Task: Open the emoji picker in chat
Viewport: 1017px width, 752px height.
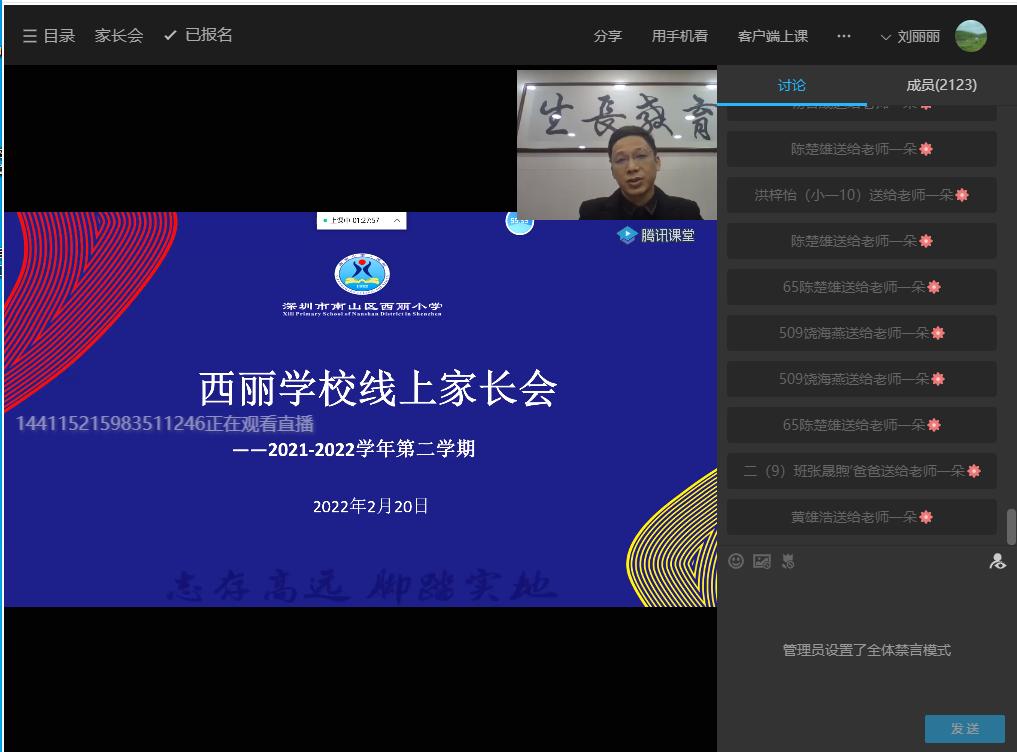Action: click(736, 561)
